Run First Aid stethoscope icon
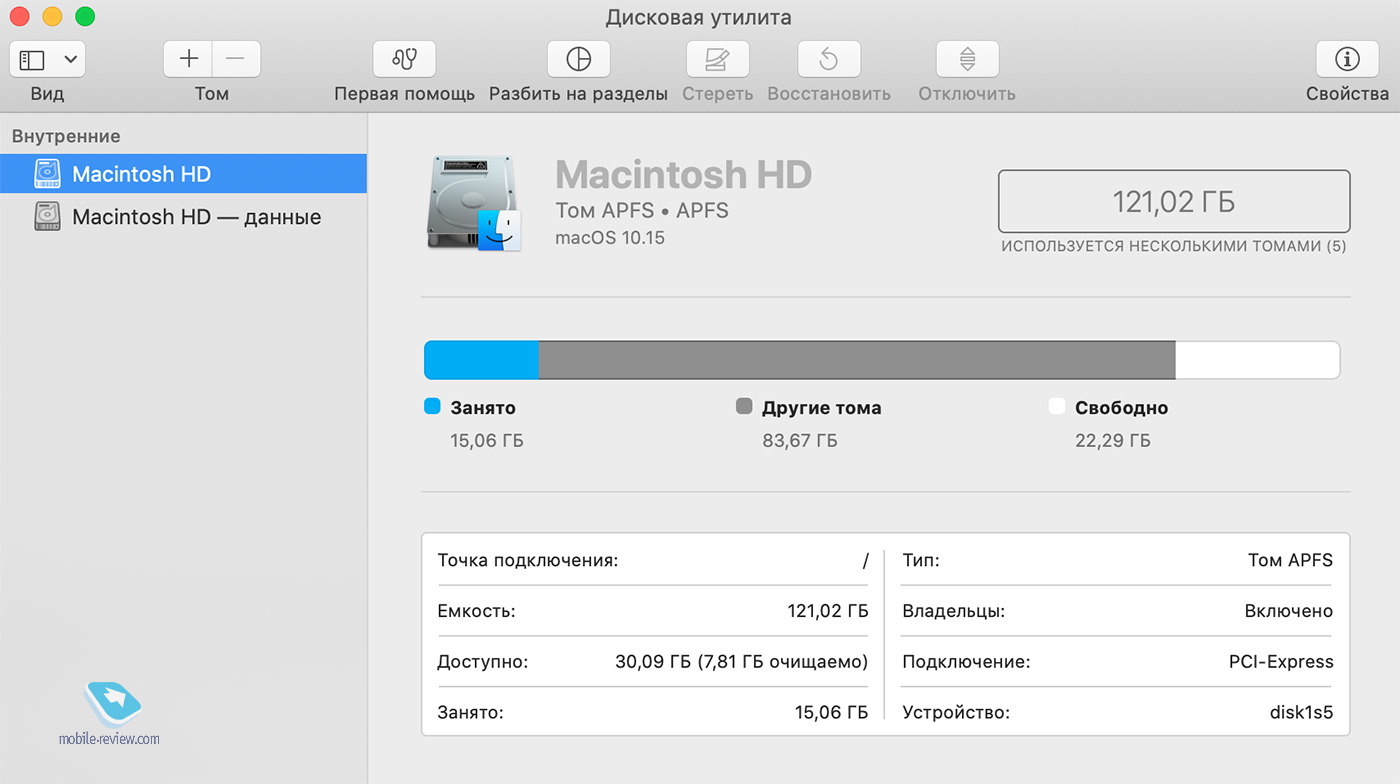 pyautogui.click(x=404, y=59)
